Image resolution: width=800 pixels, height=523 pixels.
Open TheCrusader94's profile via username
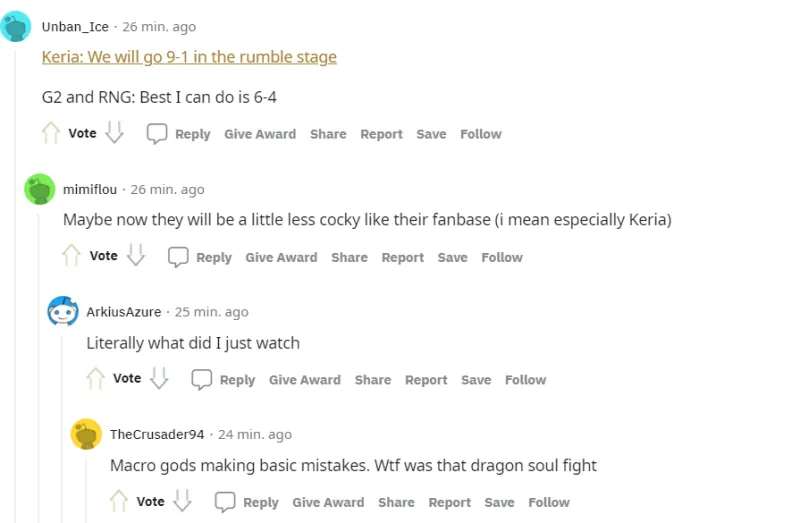click(x=157, y=434)
